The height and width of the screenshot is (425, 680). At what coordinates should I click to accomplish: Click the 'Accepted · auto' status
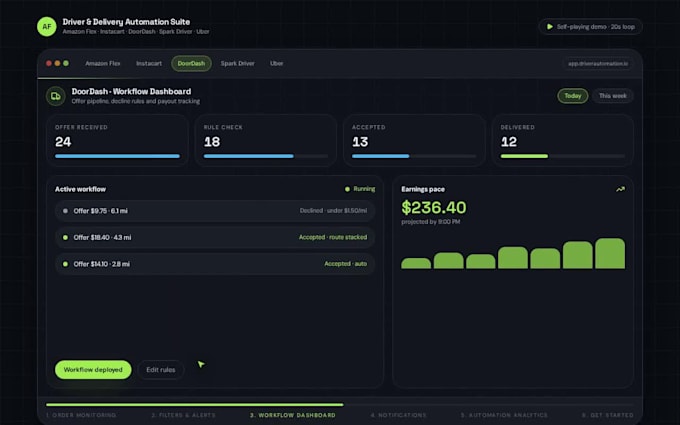(345, 264)
